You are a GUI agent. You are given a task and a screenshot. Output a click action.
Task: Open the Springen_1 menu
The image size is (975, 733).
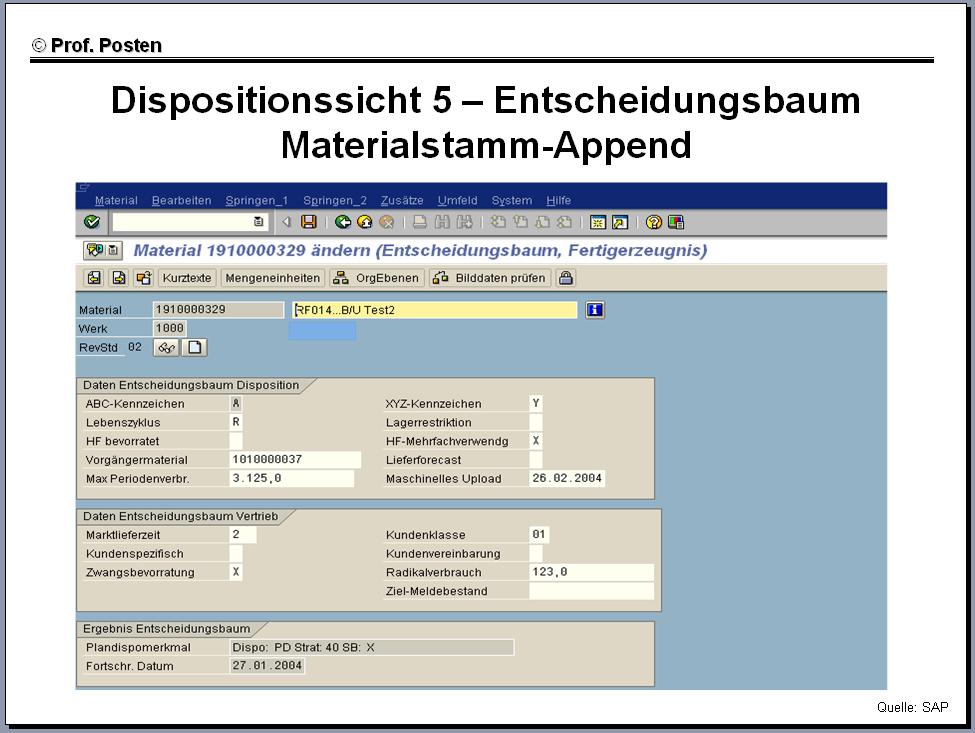[x=257, y=200]
